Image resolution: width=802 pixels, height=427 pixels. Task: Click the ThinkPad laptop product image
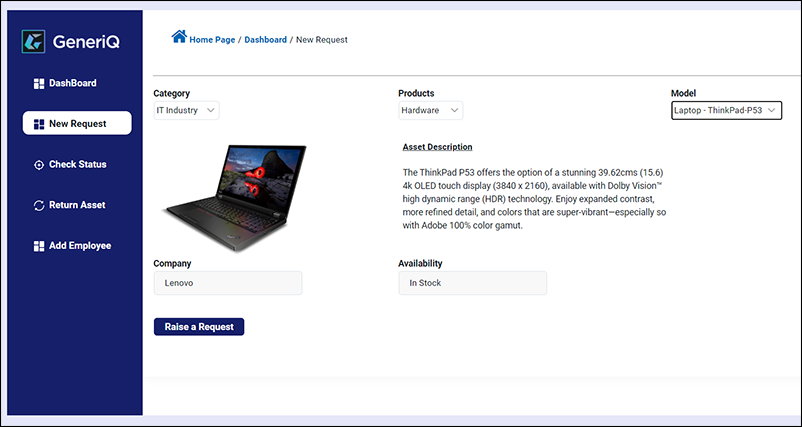pos(234,197)
